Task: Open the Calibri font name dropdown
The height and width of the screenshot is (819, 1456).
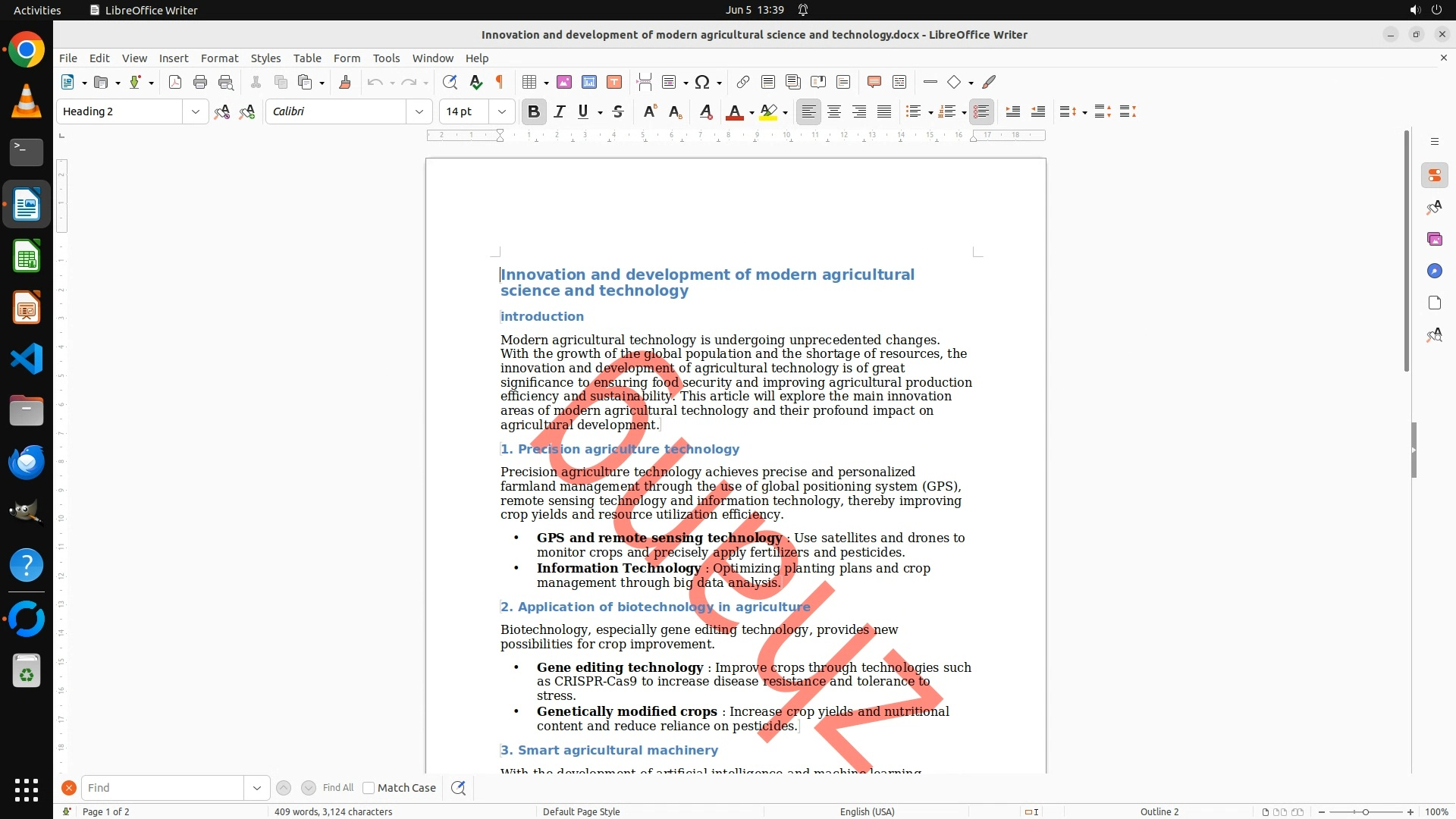Action: 419,111
